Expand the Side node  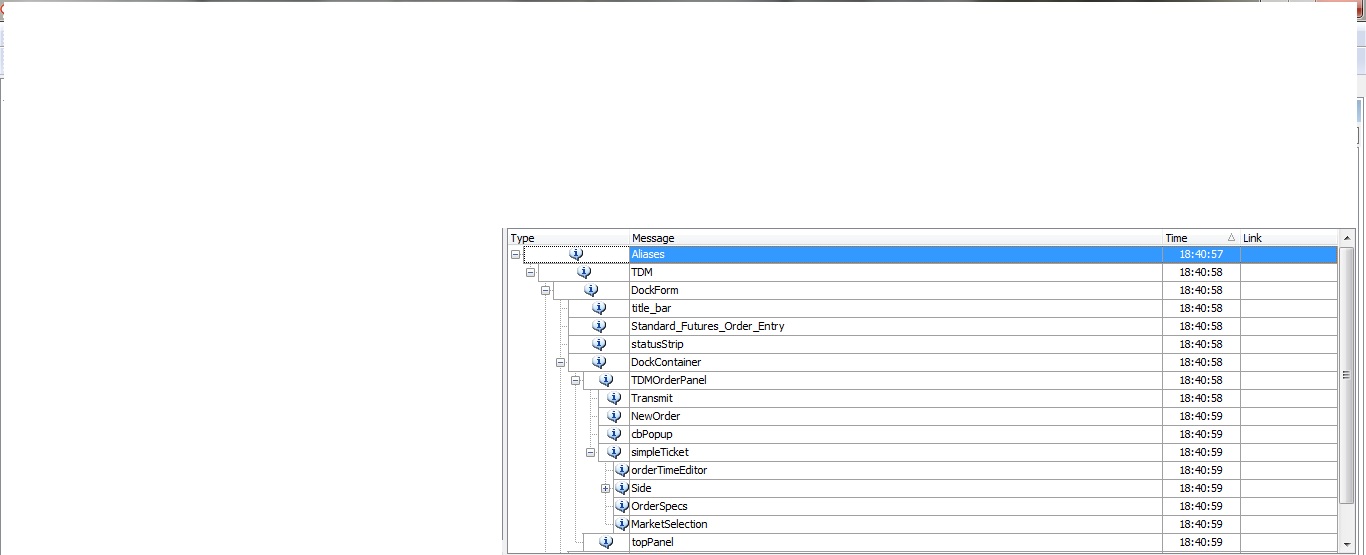(x=605, y=489)
